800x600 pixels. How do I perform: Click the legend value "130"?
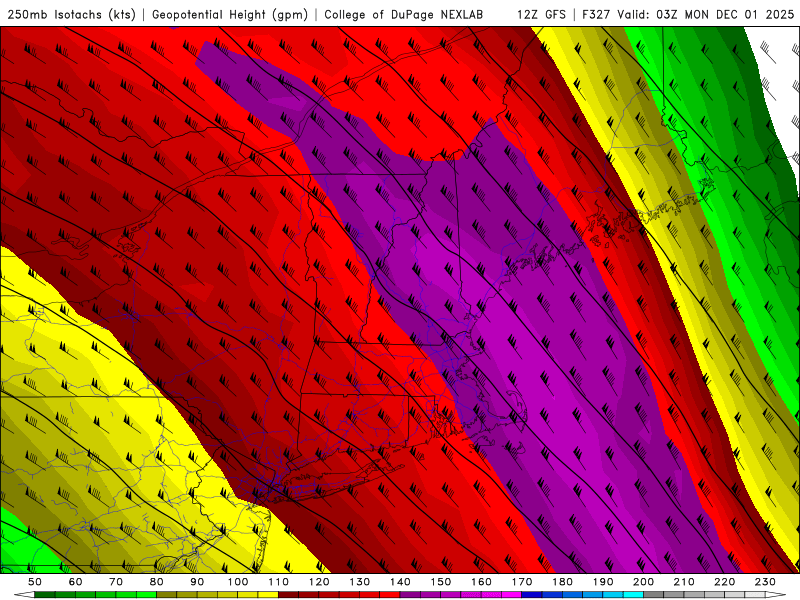point(360,582)
